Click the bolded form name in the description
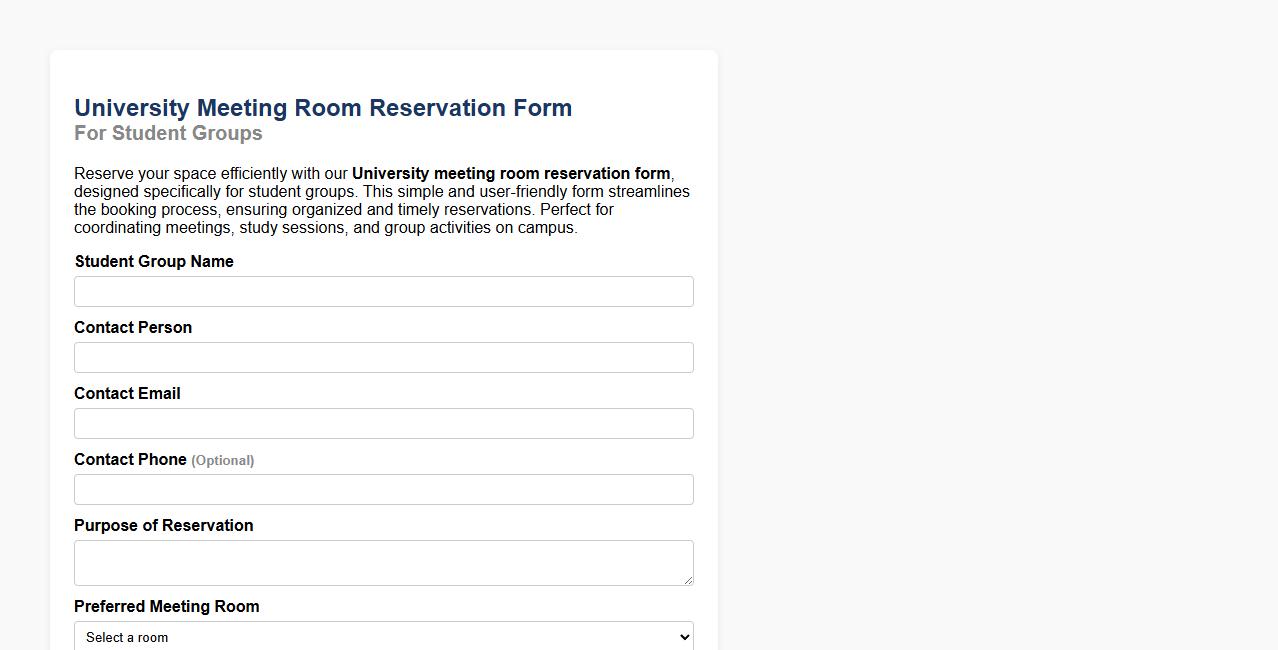Screen dimensions: 1278x650 (x=510, y=173)
